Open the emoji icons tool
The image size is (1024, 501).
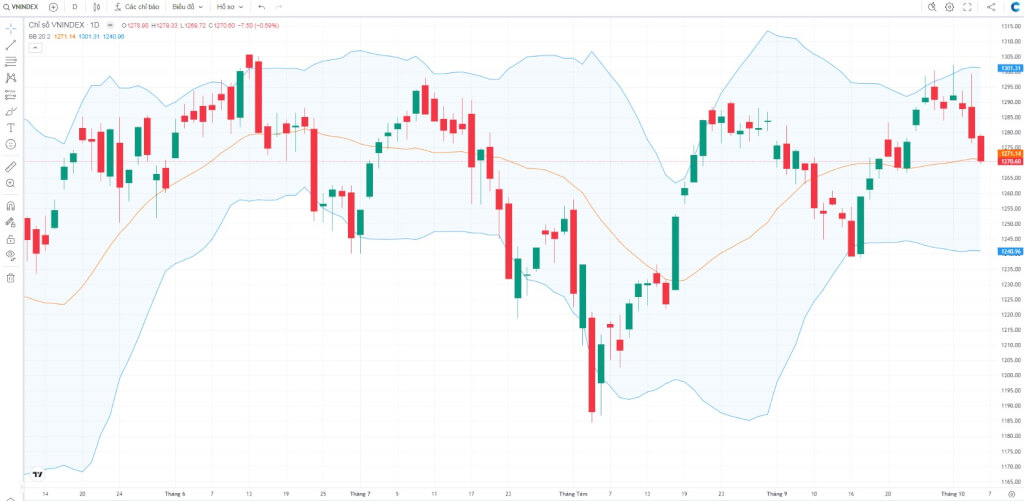pyautogui.click(x=10, y=144)
